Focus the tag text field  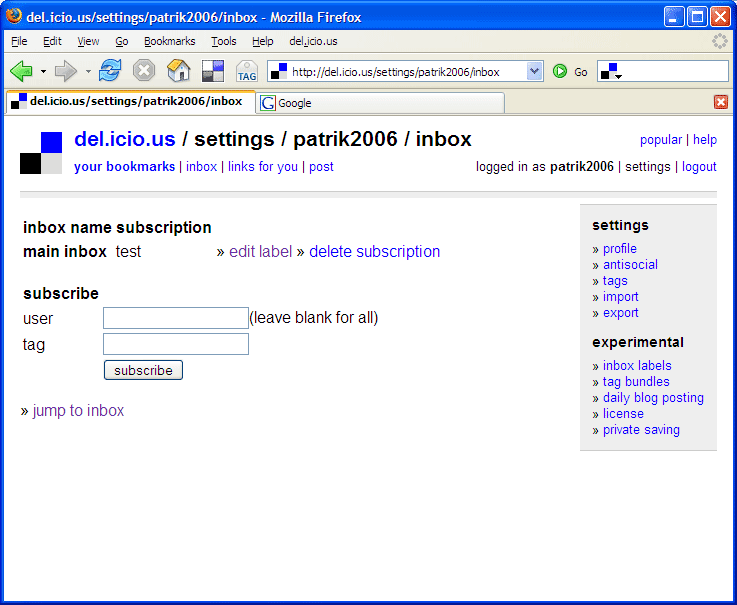[176, 344]
